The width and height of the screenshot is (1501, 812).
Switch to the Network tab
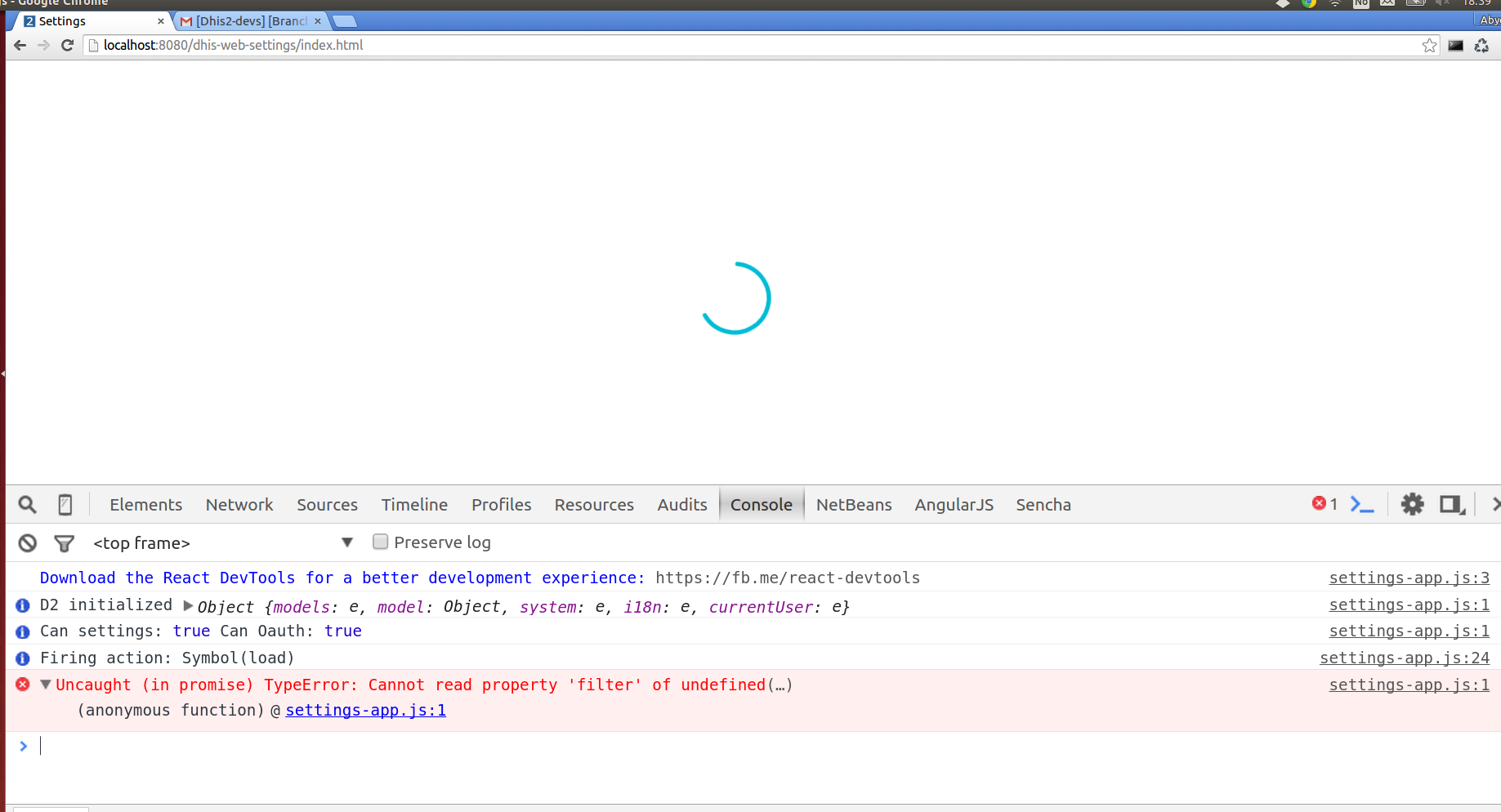click(239, 505)
